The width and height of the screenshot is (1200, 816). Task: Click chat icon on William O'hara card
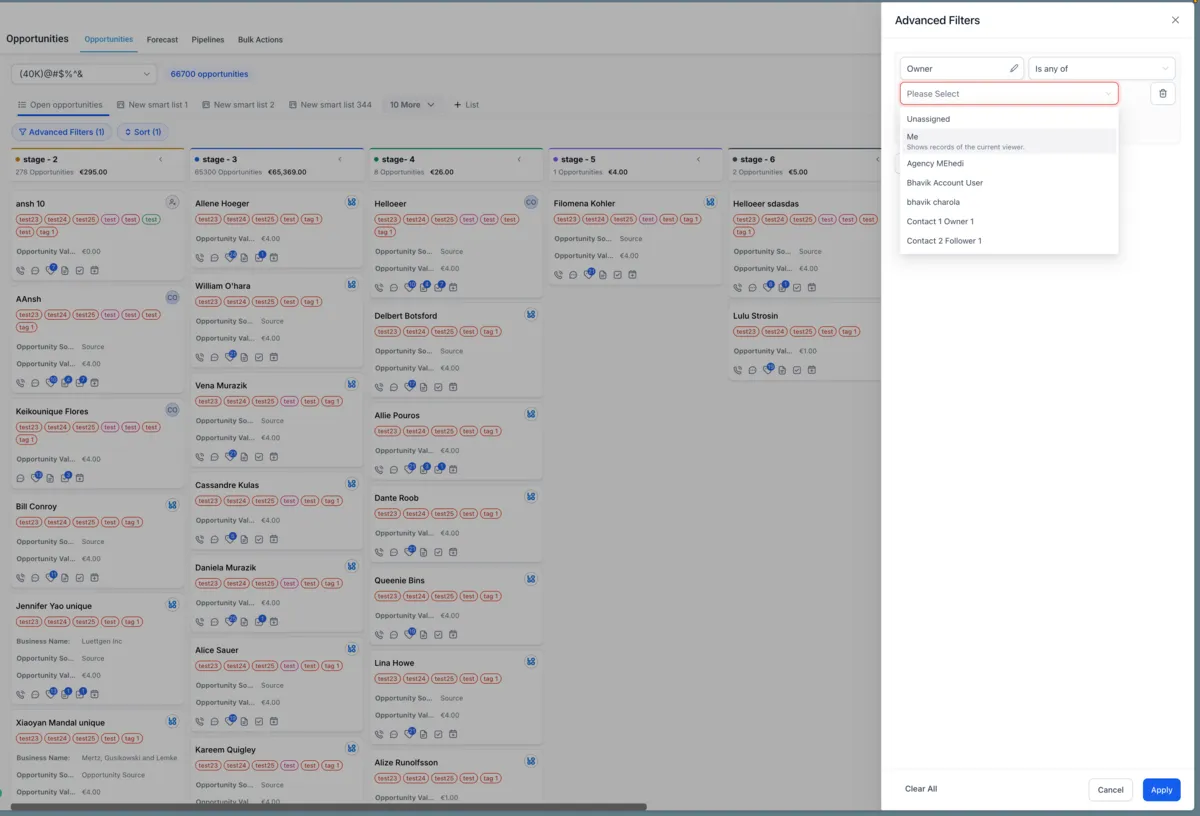(214, 357)
